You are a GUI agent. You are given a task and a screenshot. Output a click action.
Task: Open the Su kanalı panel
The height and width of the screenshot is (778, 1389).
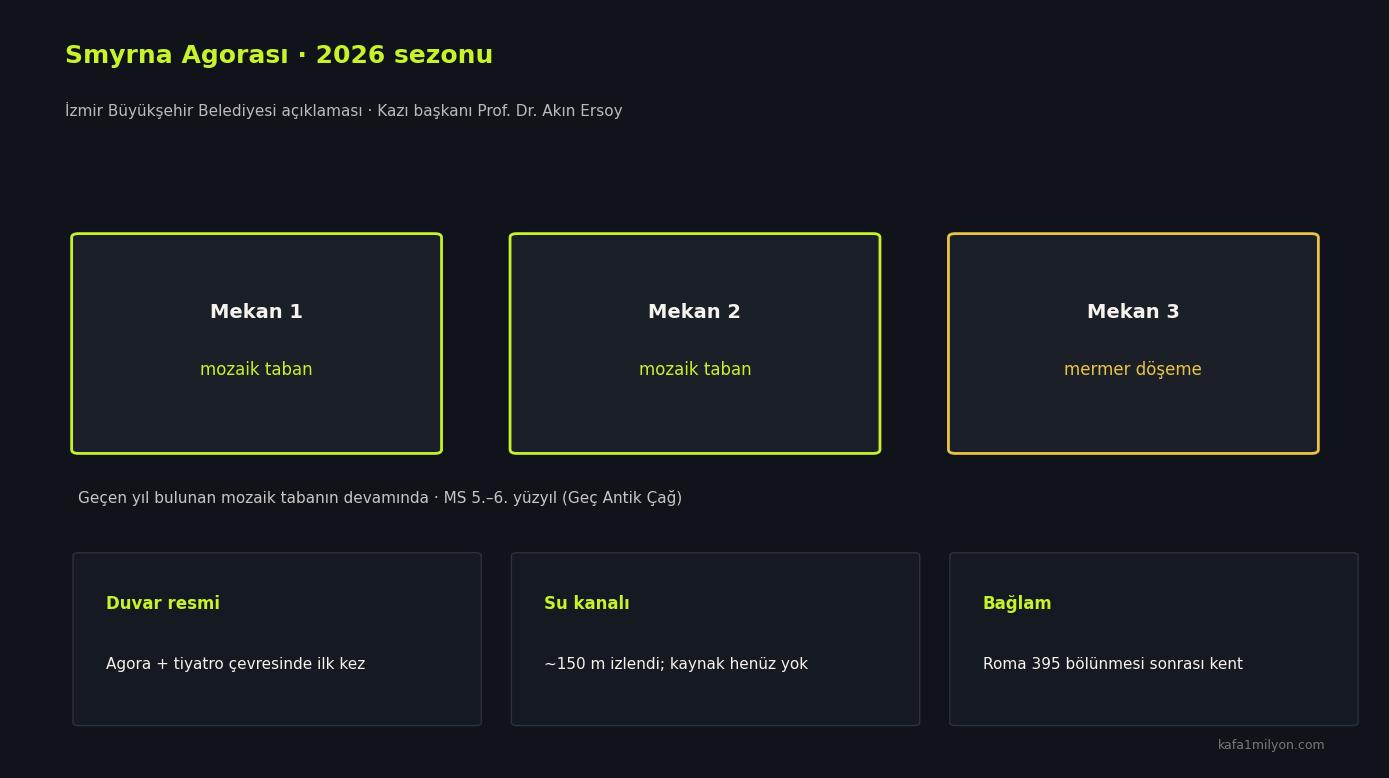point(715,639)
